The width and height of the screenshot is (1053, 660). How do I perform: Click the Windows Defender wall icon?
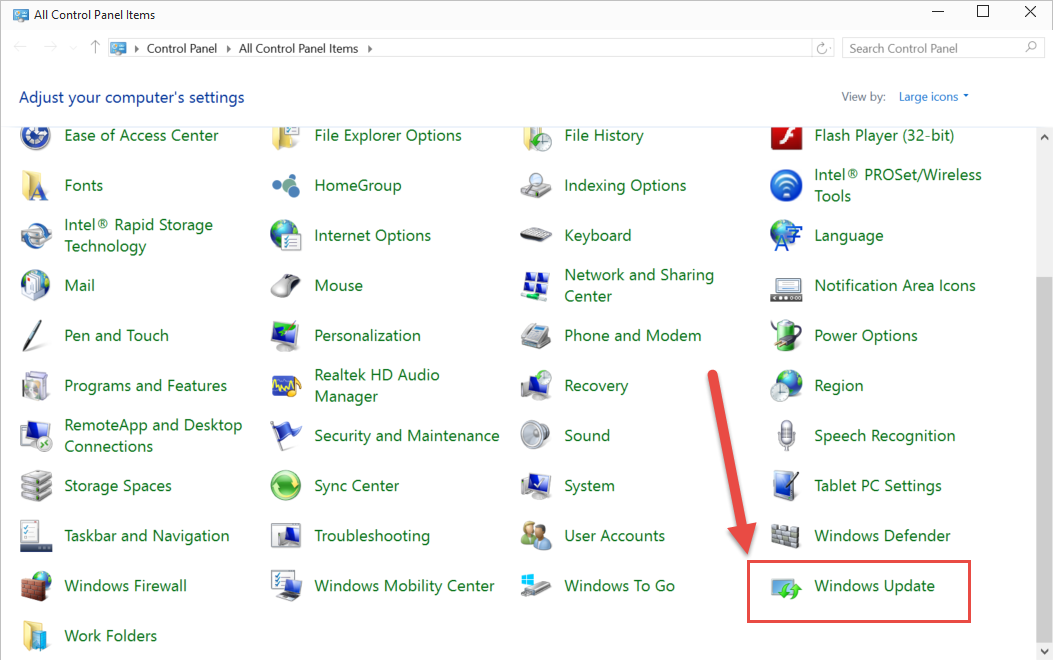click(x=786, y=536)
